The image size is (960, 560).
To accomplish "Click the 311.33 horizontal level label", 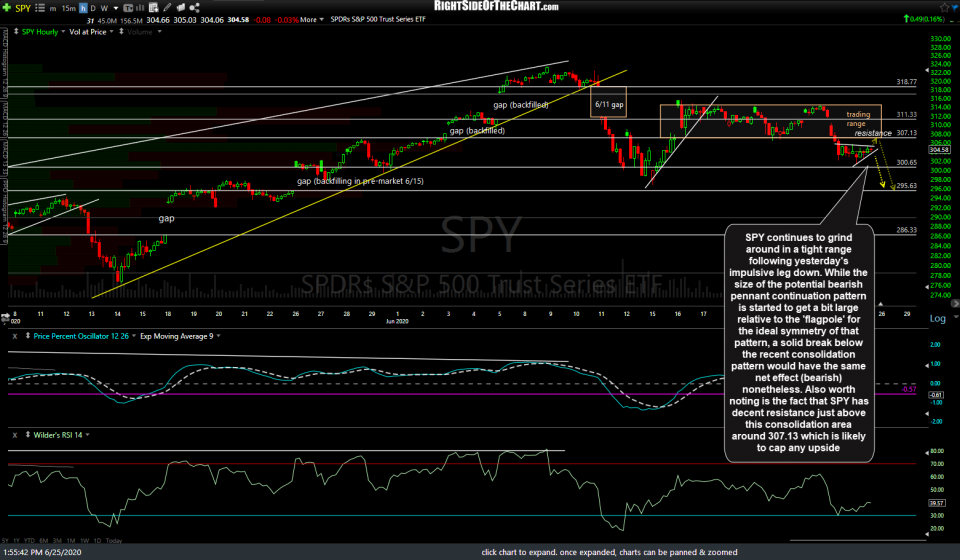I will (x=906, y=114).
